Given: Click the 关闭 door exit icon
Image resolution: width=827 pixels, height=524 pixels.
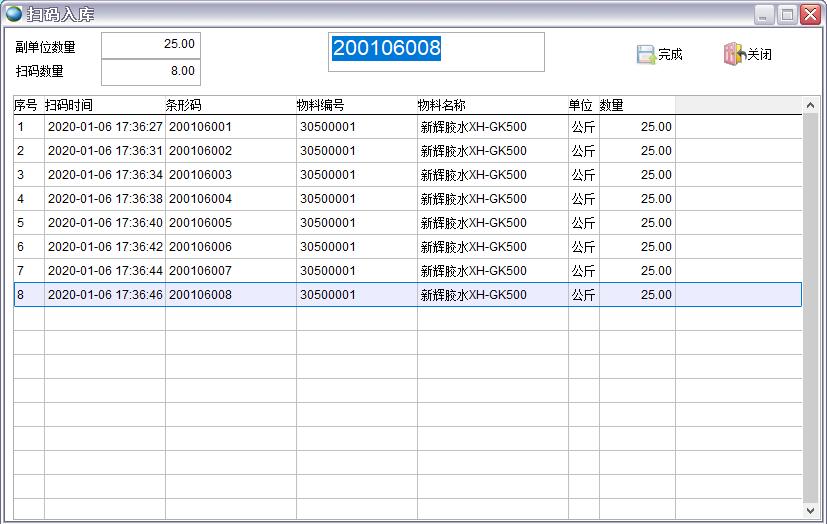Looking at the screenshot, I should (734, 55).
